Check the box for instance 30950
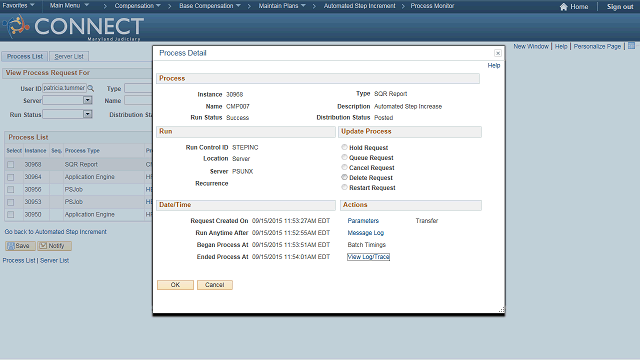Image resolution: width=640 pixels, height=360 pixels. pyautogui.click(x=11, y=214)
